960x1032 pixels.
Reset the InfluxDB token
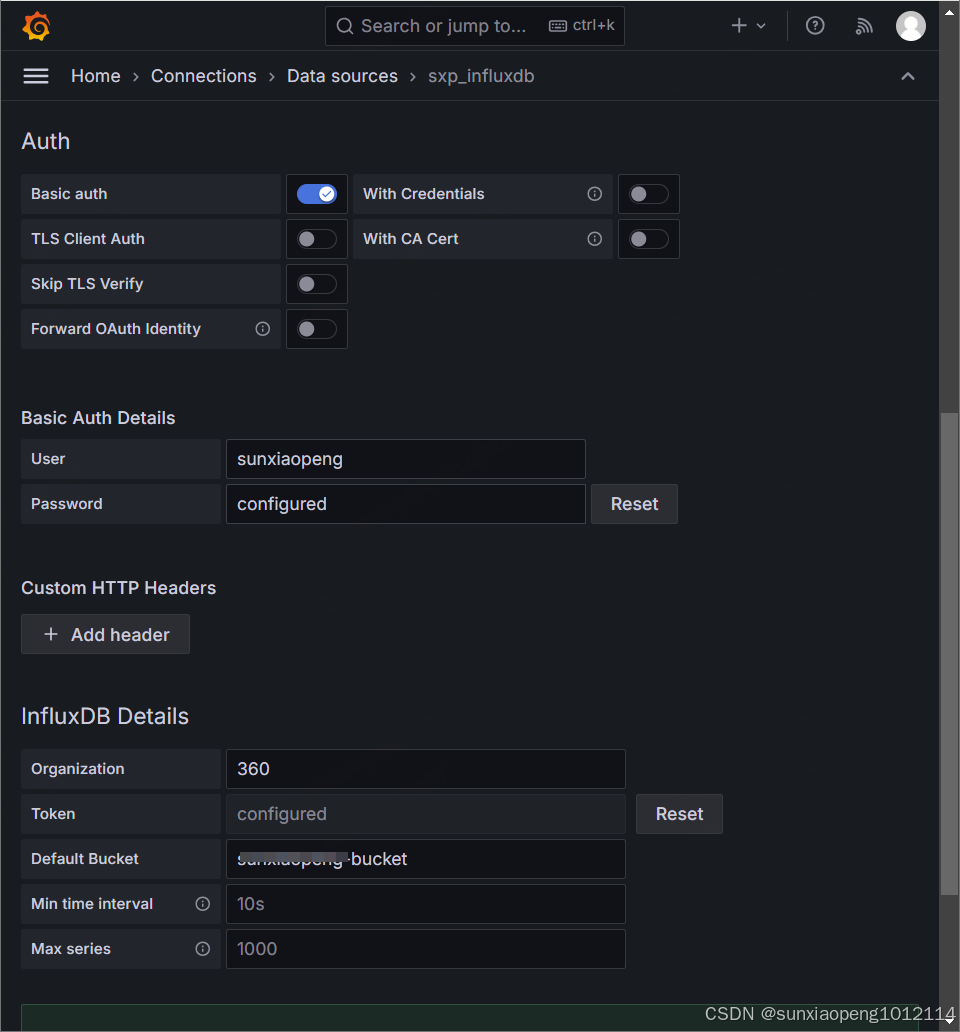tap(679, 814)
